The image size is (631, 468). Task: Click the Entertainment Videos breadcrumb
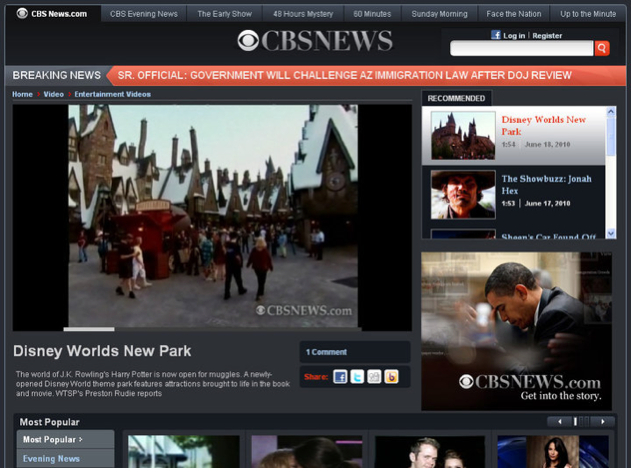tap(112, 94)
